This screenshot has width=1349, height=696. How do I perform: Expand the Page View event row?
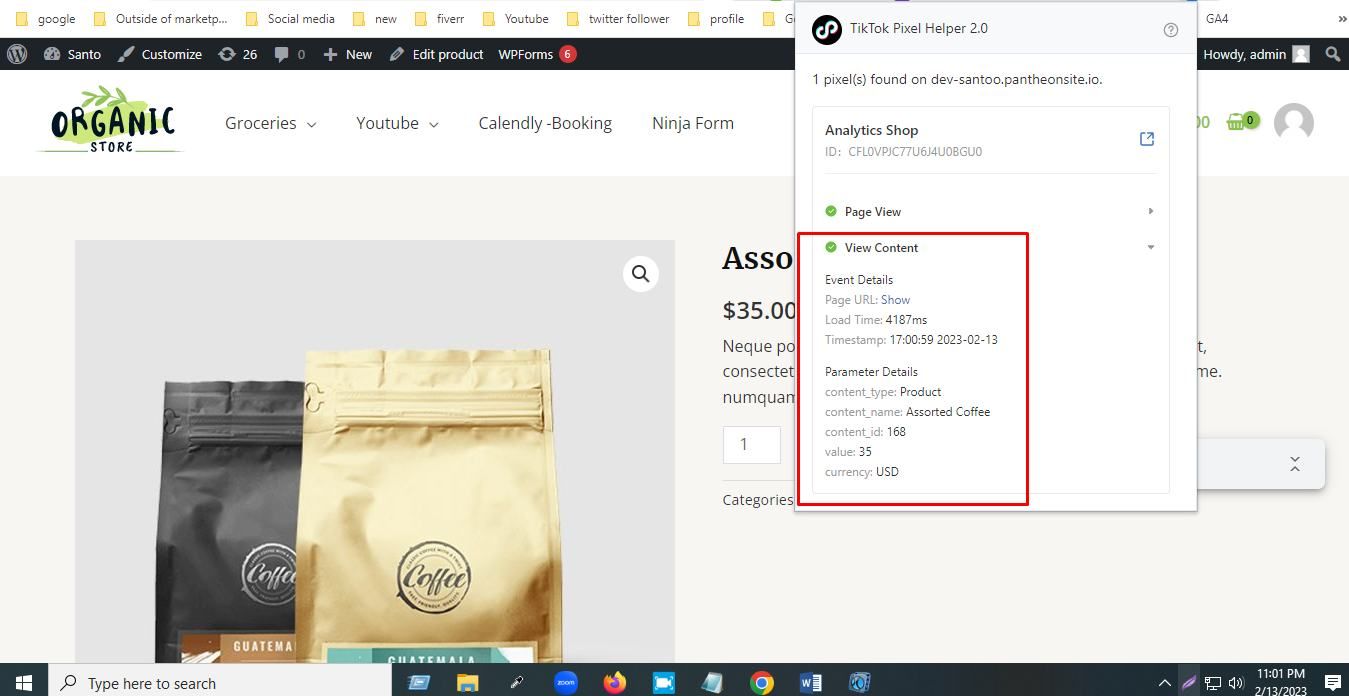tap(1150, 211)
